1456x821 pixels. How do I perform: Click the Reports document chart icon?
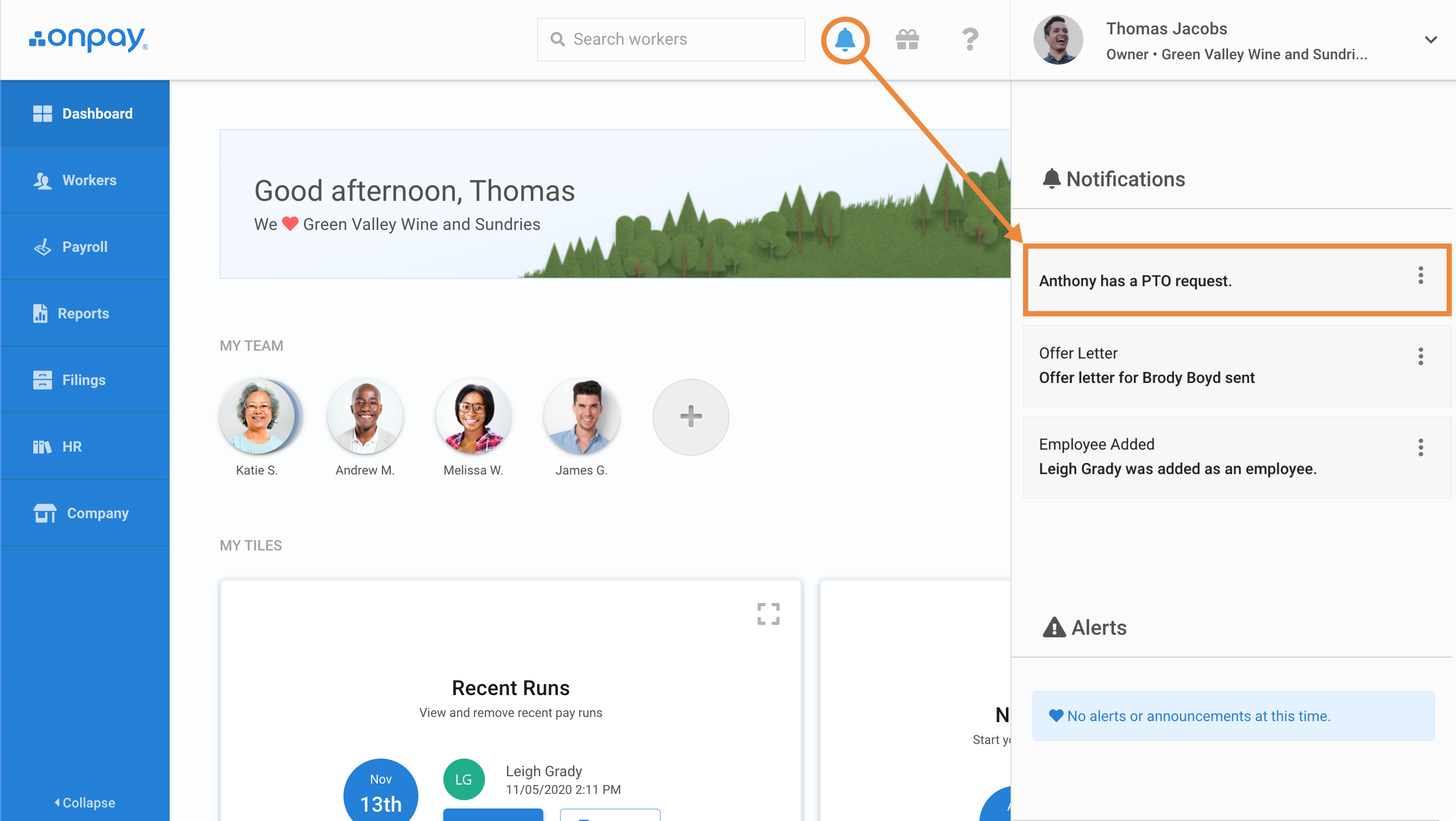point(40,314)
